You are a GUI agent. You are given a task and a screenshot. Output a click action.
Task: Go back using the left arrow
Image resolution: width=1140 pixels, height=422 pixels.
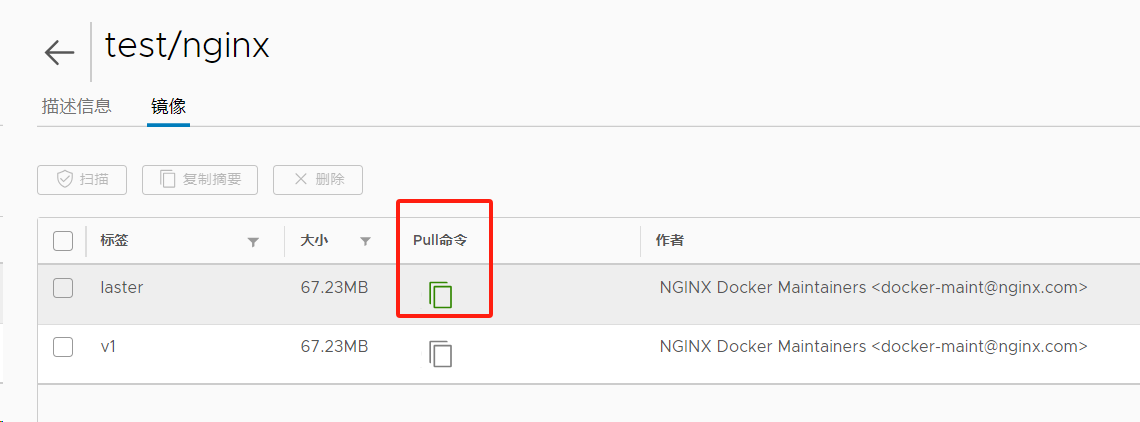60,52
